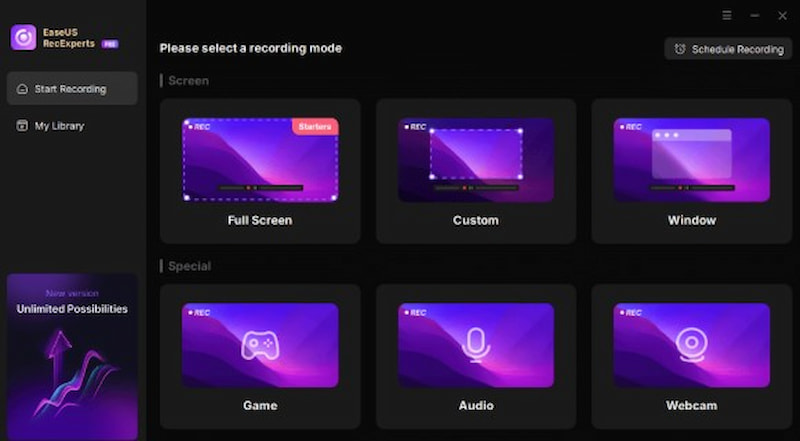
Task: Open the hamburger menu in title bar
Action: click(727, 16)
